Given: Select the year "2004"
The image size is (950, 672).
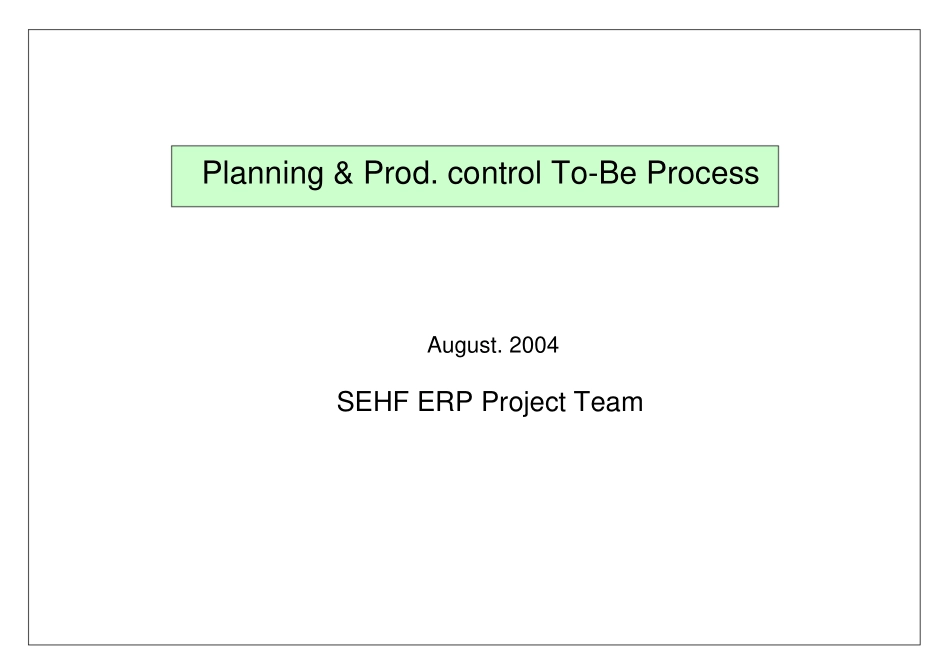Looking at the screenshot, I should (x=534, y=347).
